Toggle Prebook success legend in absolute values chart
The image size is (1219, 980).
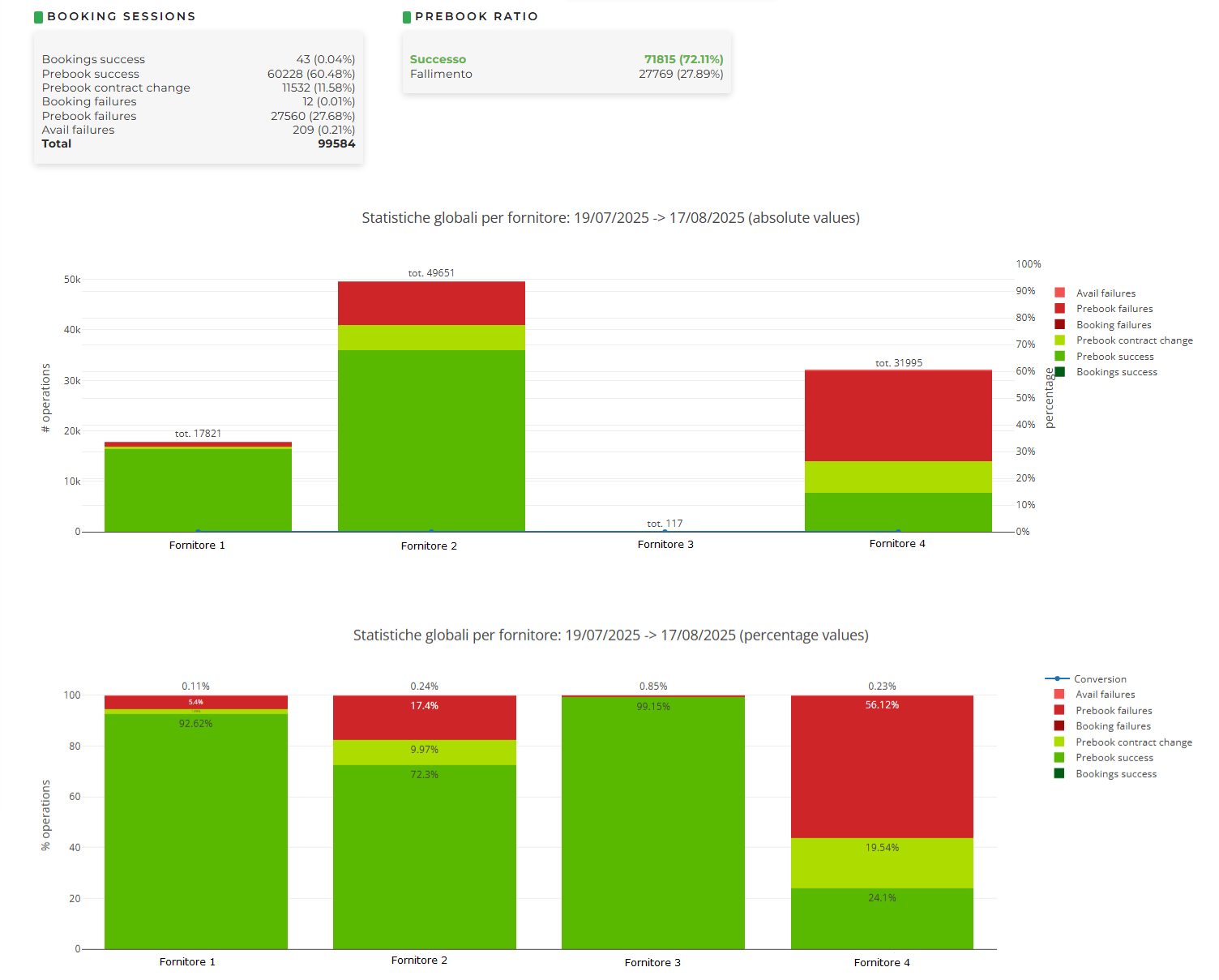pos(1114,357)
